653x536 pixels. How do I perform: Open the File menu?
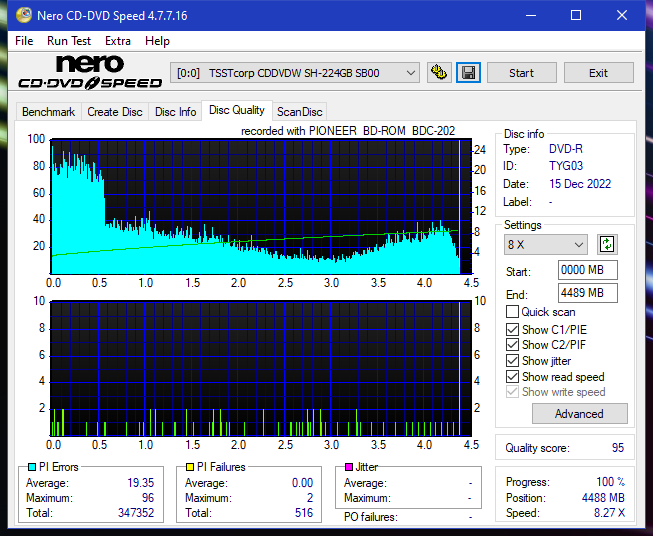coord(24,41)
